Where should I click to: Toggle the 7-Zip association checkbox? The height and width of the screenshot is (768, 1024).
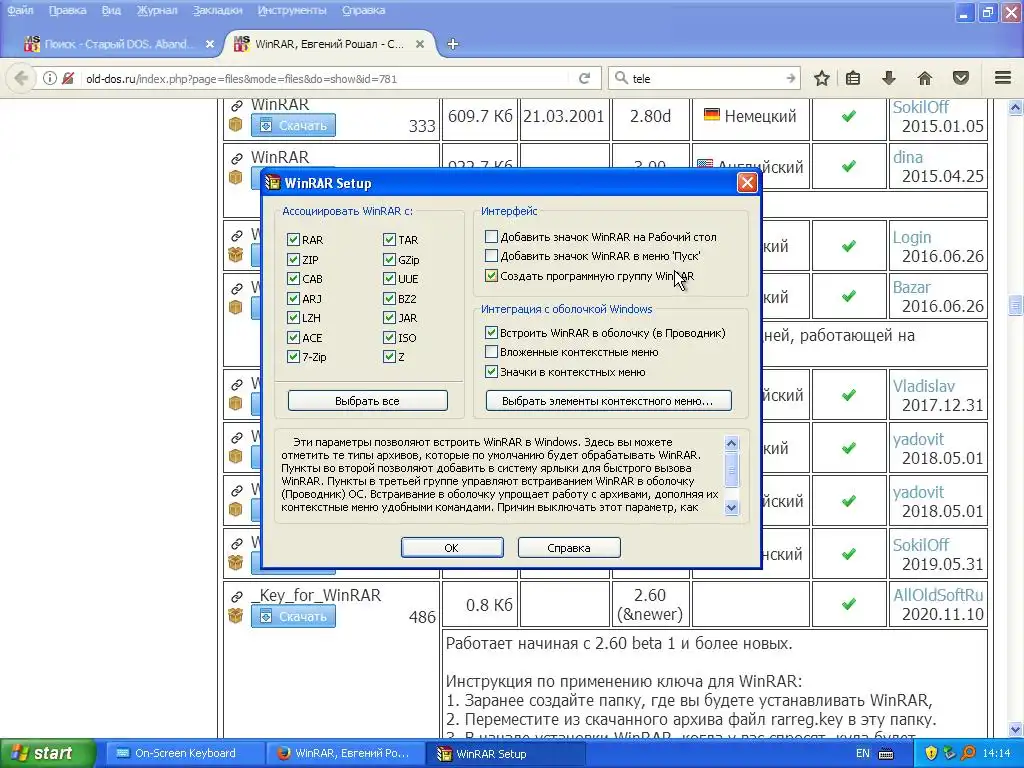[x=293, y=357]
